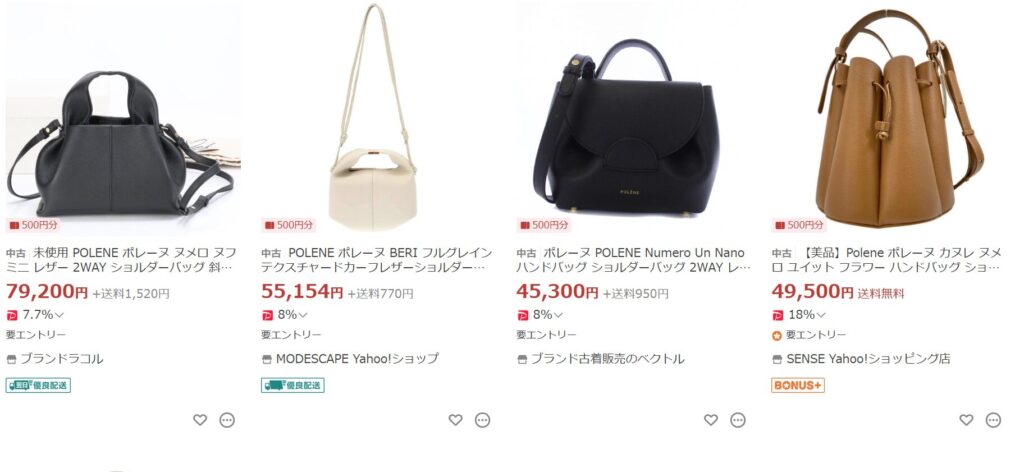Click the BONUS+ badge
This screenshot has height=472, width=1024.
click(798, 385)
